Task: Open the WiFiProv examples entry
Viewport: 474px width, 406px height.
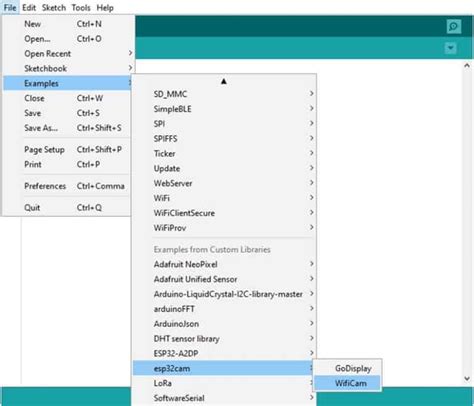Action: 224,228
